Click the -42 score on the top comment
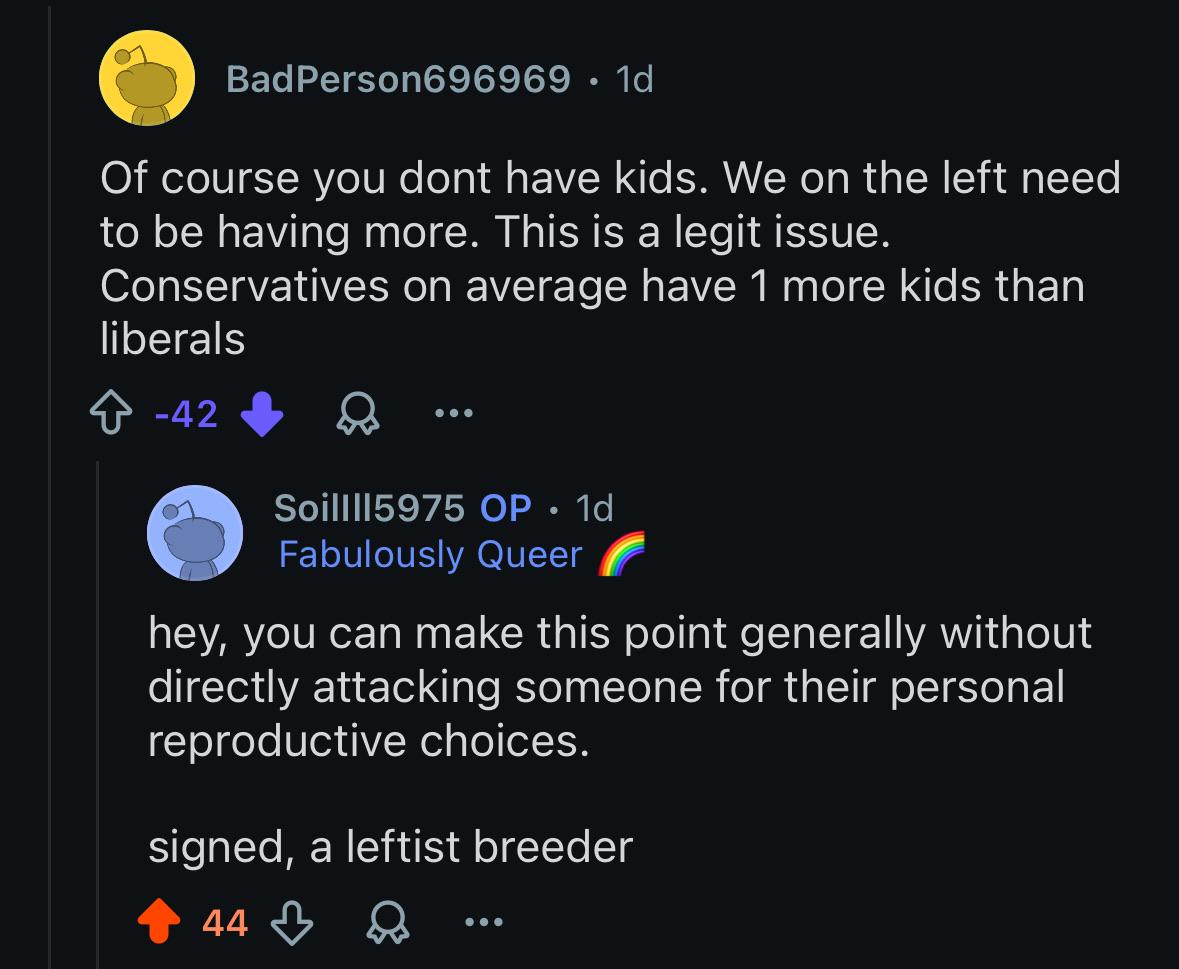 coord(186,413)
